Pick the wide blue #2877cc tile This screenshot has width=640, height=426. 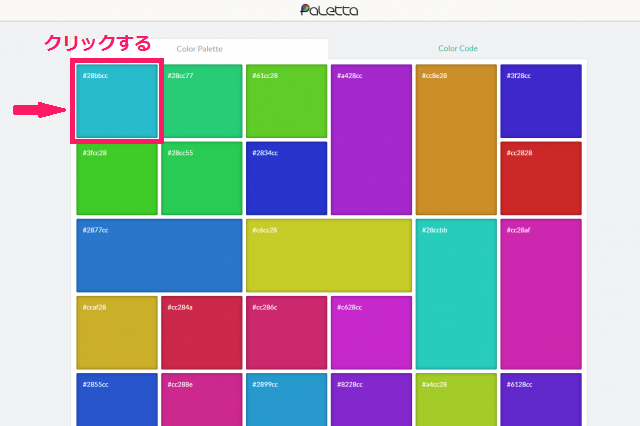click(x=160, y=256)
